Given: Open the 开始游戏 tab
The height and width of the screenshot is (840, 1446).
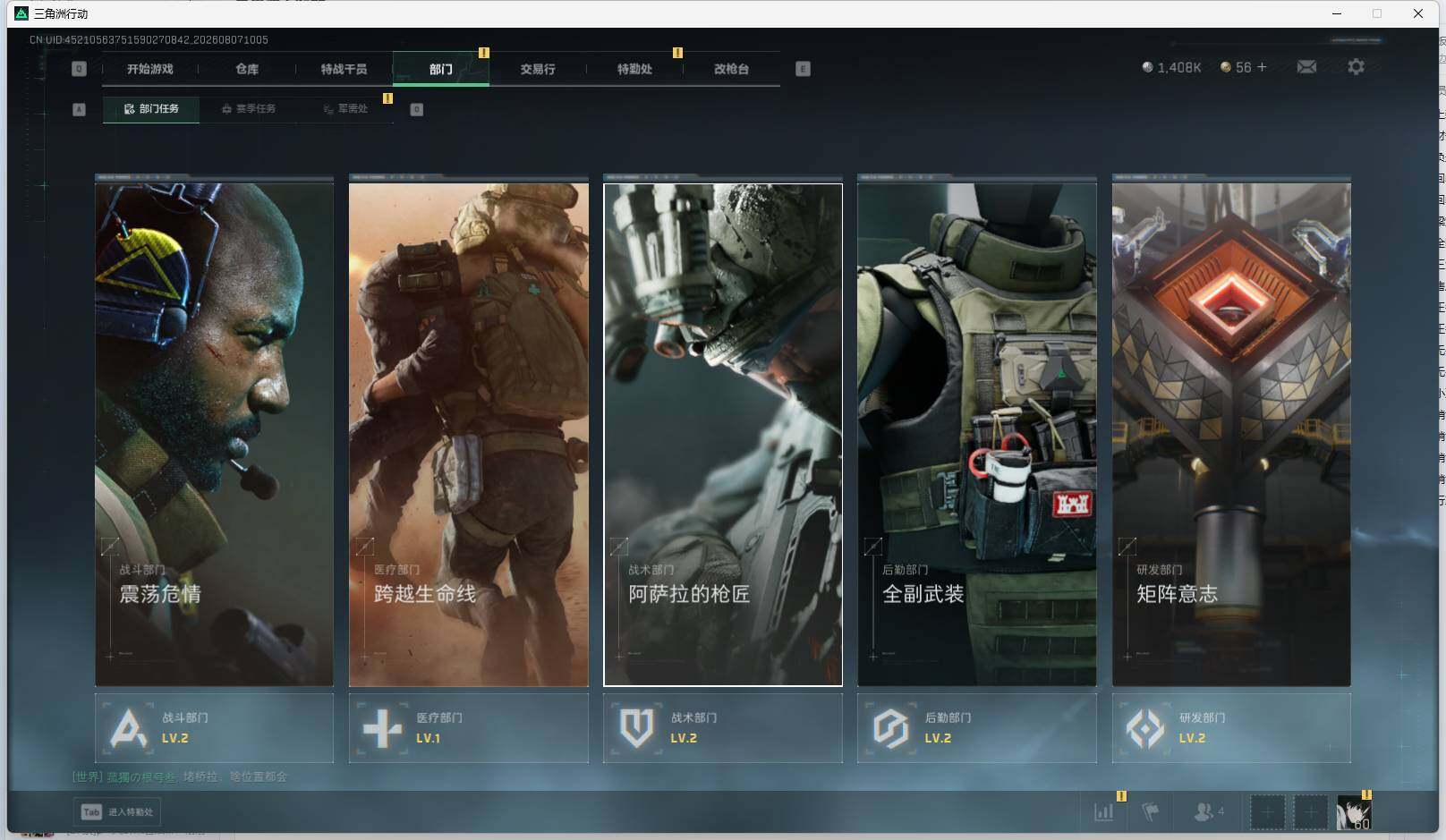Looking at the screenshot, I should [149, 69].
